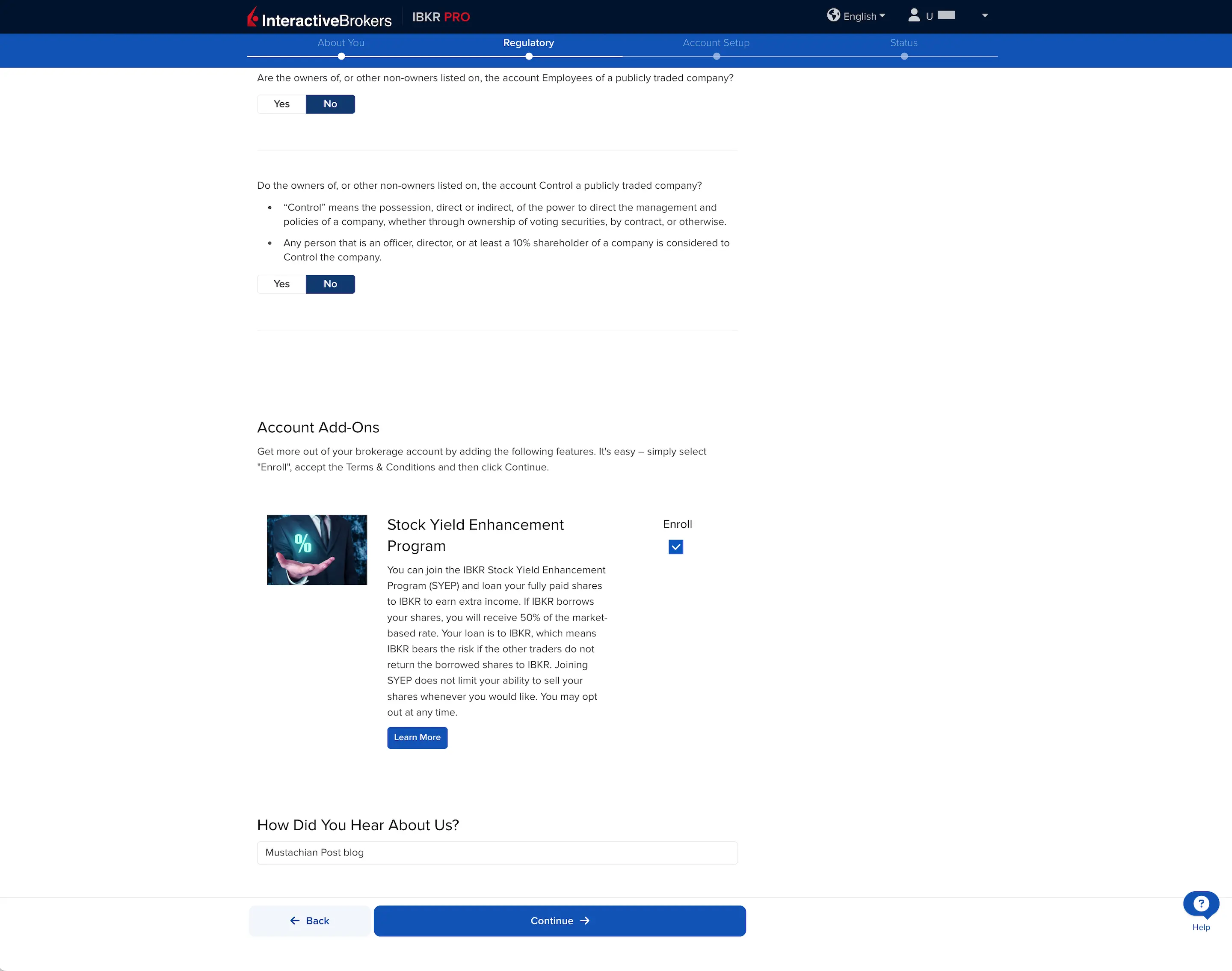Select Yes for publicly traded company employees

pyautogui.click(x=281, y=104)
